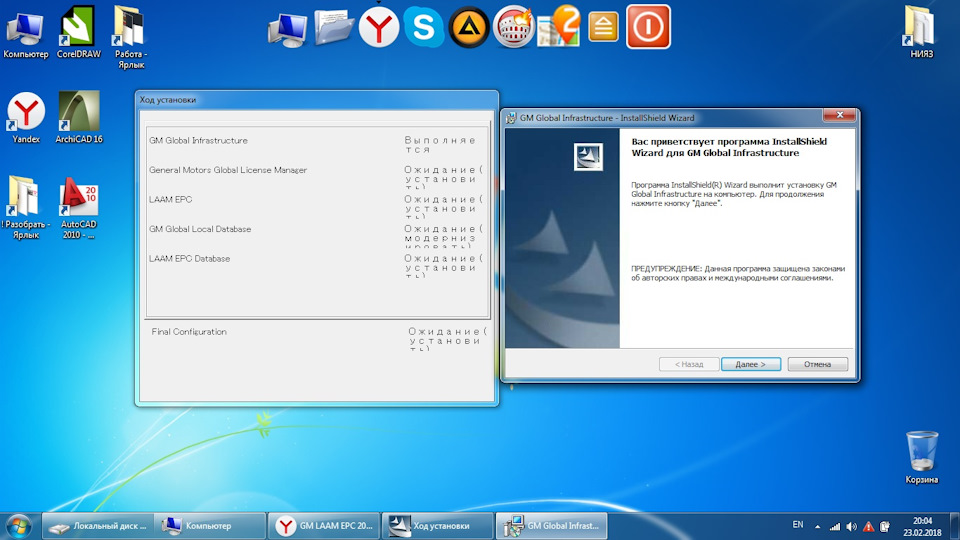960x540 pixels.
Task: Launch AutoCAD 2010 desktop shortcut
Action: [x=78, y=207]
